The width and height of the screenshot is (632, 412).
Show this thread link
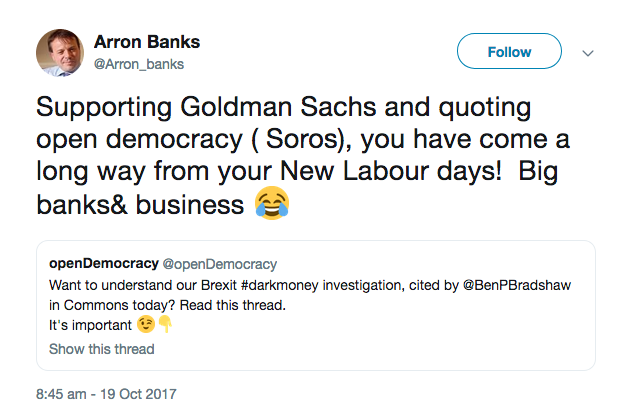click(x=102, y=349)
